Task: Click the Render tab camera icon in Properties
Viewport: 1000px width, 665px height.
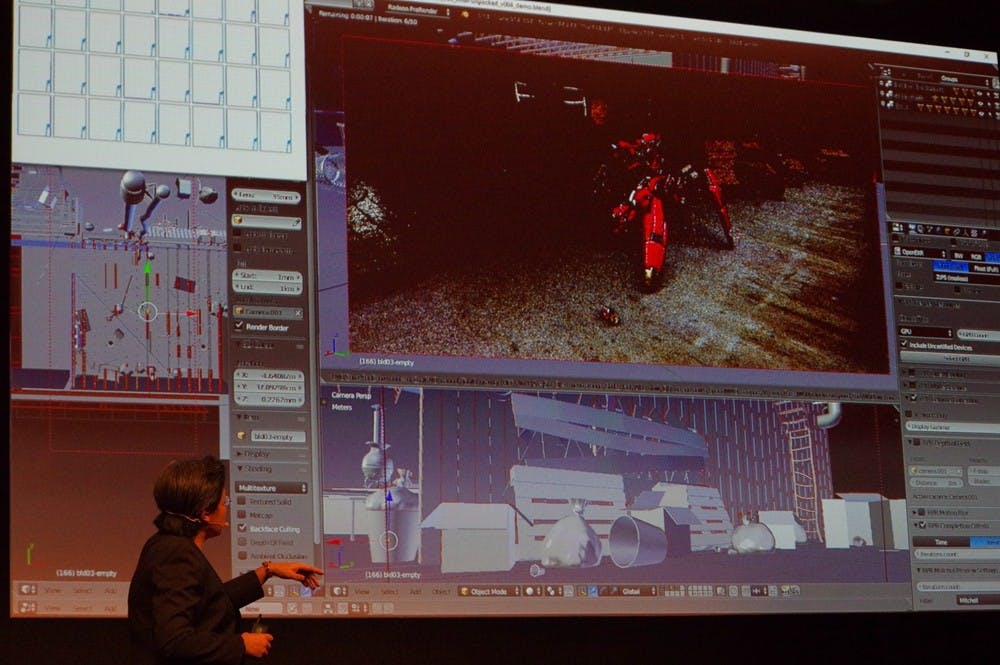Action: [x=910, y=228]
